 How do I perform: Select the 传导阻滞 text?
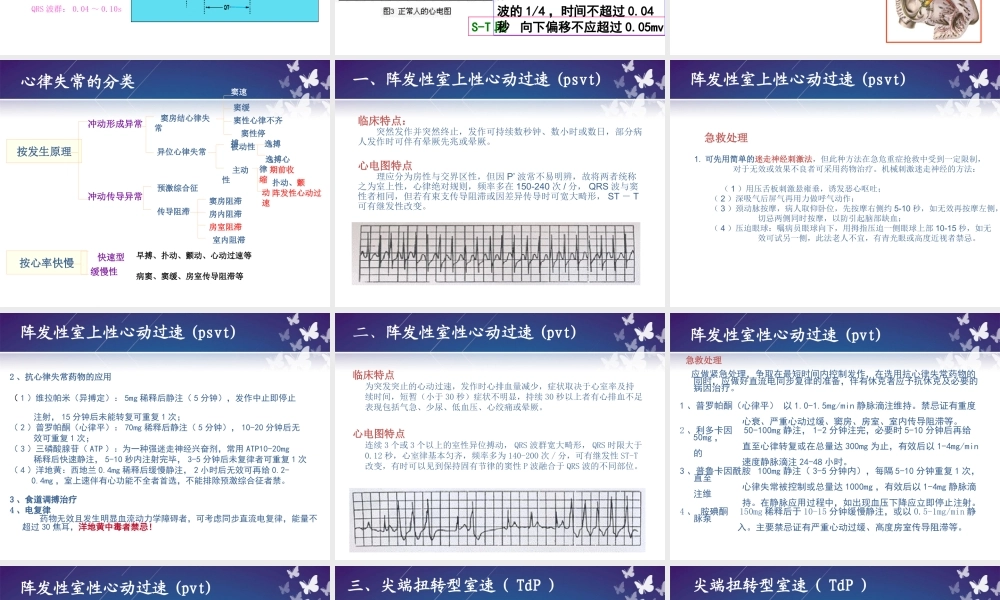pyautogui.click(x=173, y=211)
